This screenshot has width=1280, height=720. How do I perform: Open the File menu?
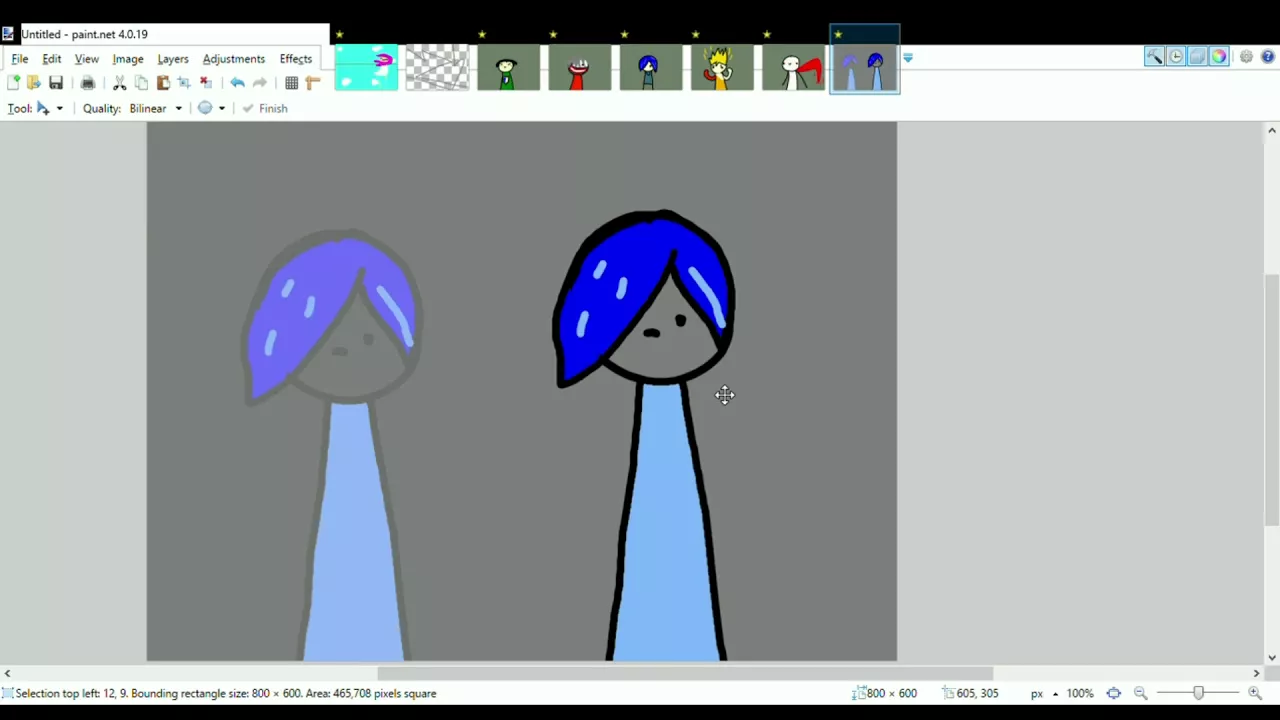coord(20,59)
